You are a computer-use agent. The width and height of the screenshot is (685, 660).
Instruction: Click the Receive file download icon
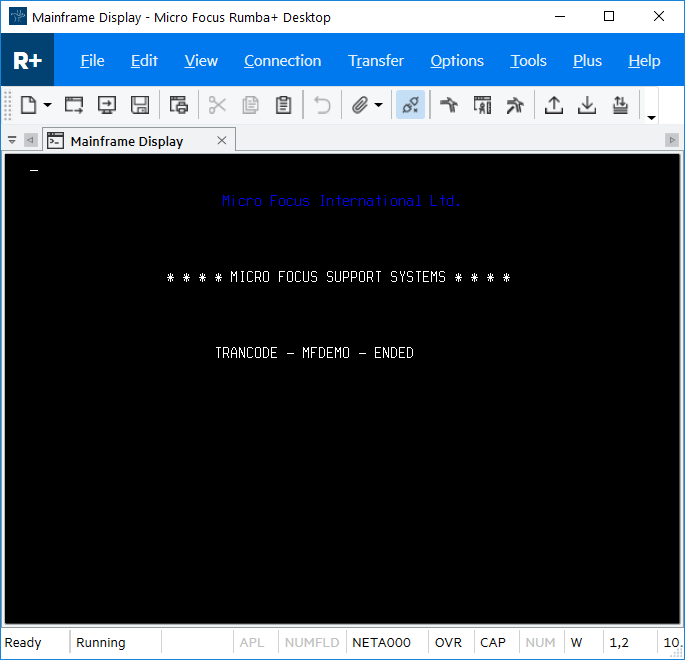click(587, 105)
